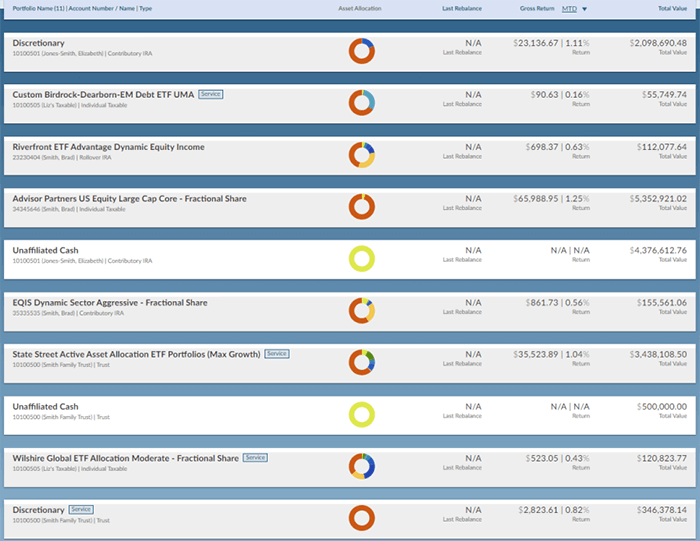This screenshot has width=700, height=541.
Task: Select account text 34345646 (Smith, Brad) Individual Taxable
Action: pos(69,209)
